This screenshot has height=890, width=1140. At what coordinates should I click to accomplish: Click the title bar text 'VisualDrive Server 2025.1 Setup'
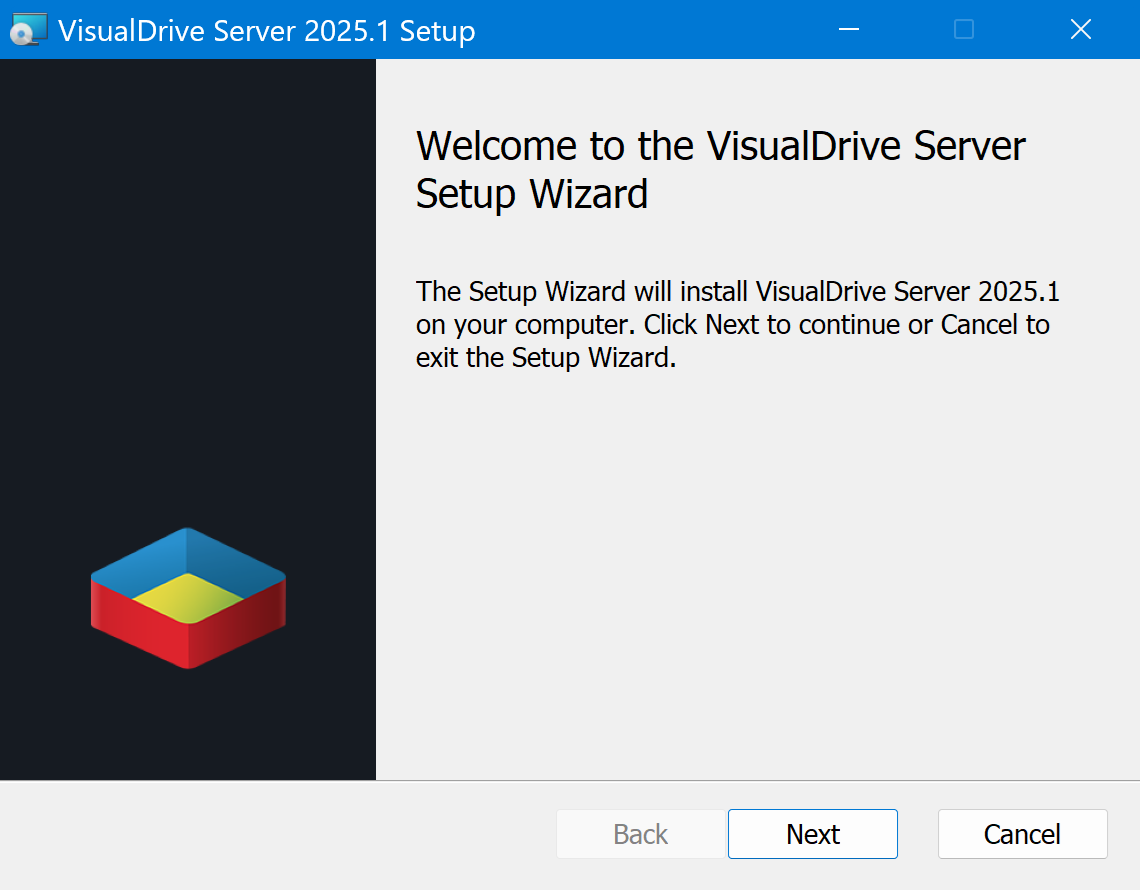266,31
